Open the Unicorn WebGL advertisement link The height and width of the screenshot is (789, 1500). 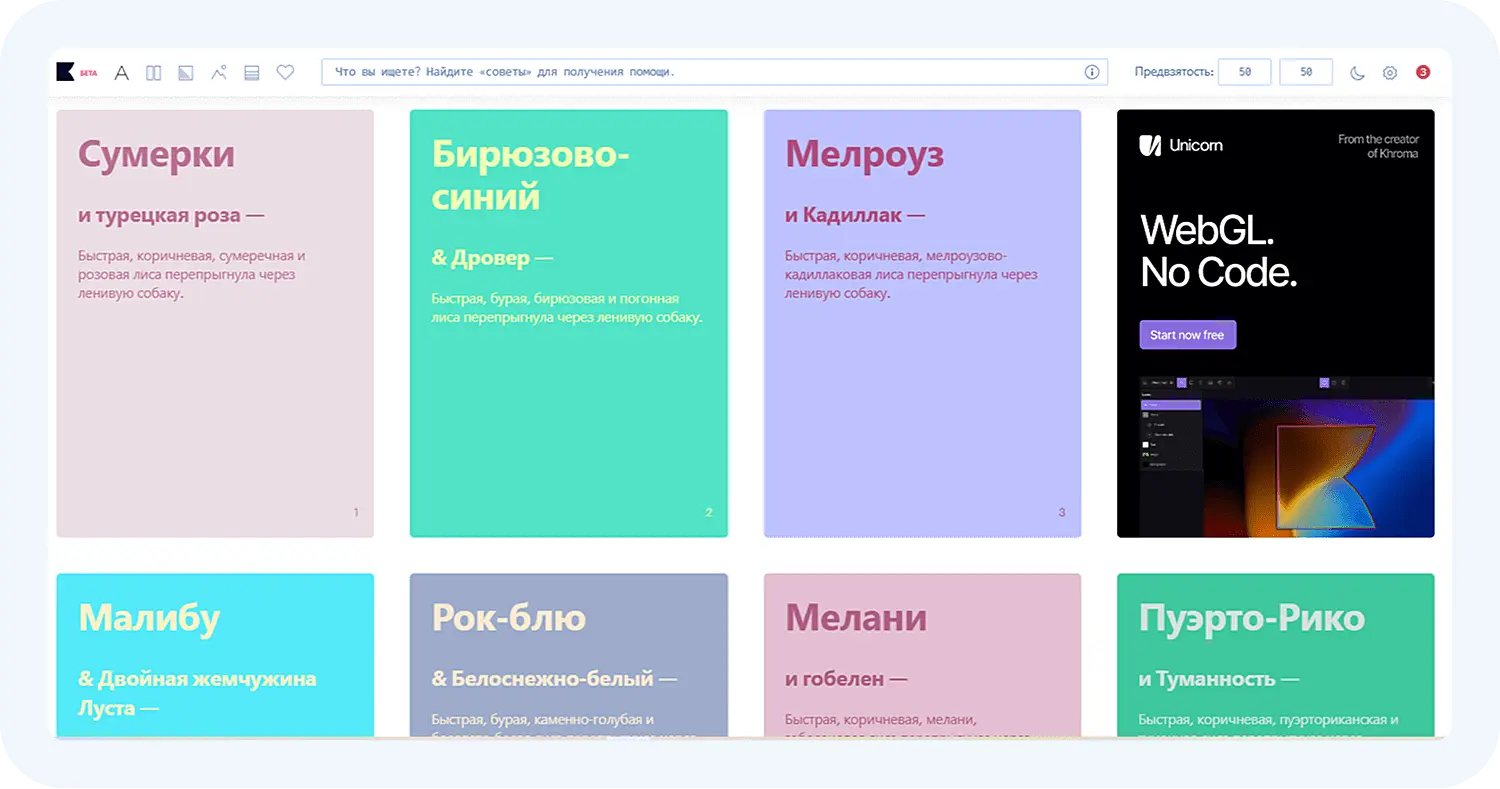tap(1276, 250)
